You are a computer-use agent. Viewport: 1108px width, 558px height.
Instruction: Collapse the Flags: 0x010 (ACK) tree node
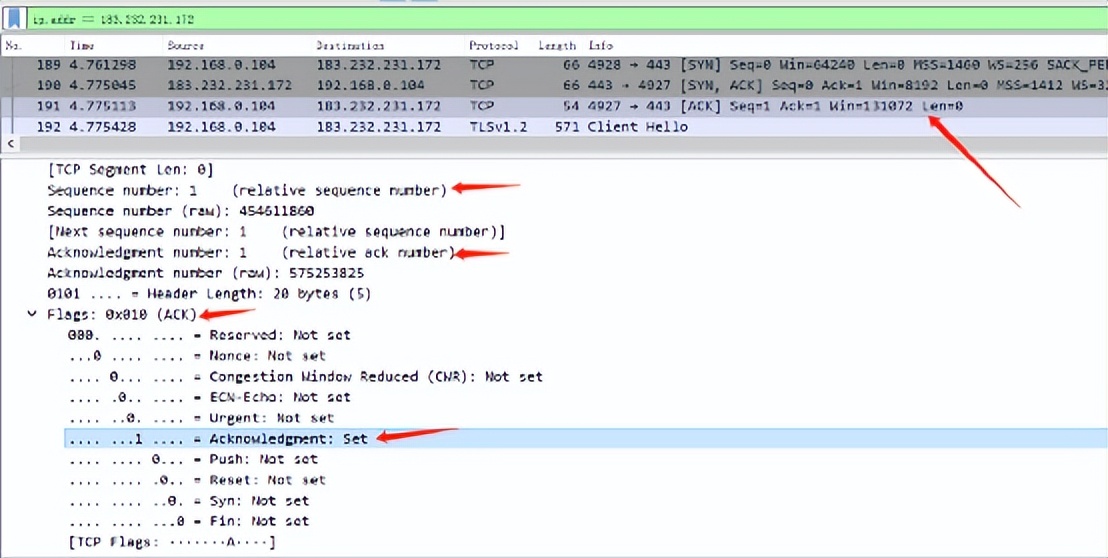click(x=32, y=314)
